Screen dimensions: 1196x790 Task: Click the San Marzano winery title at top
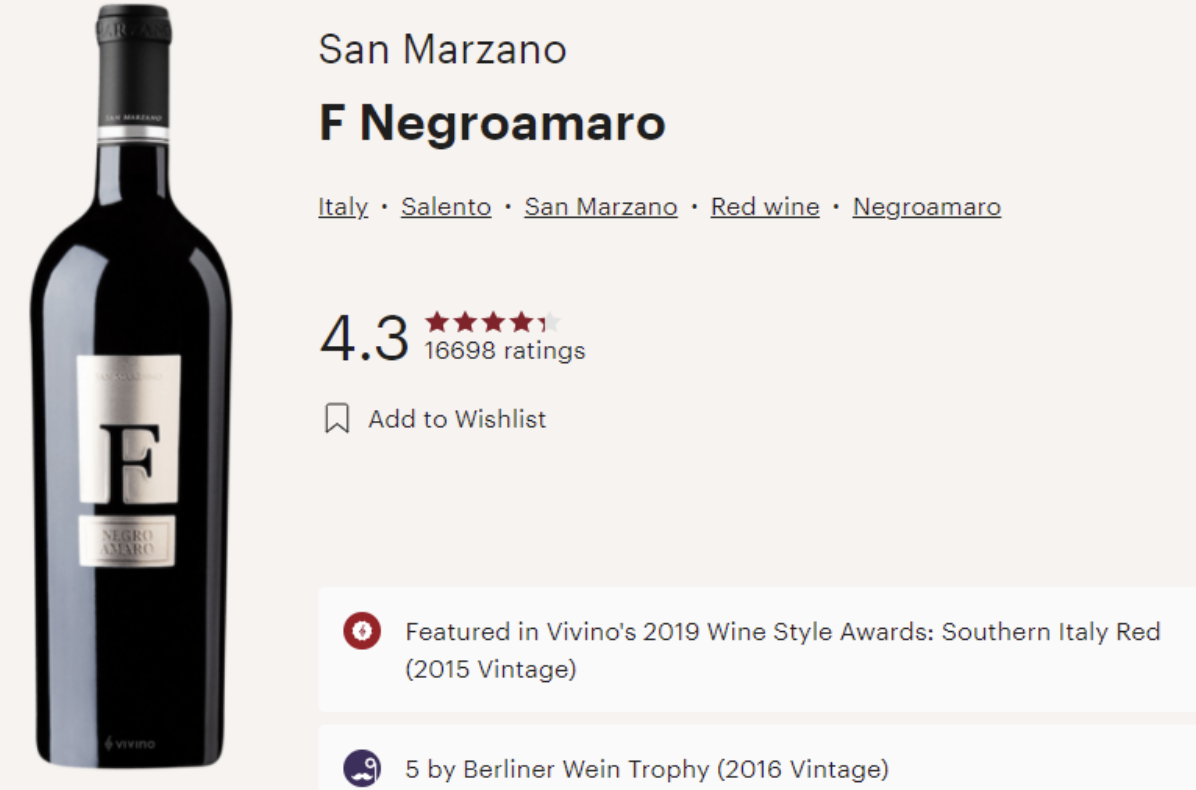442,50
